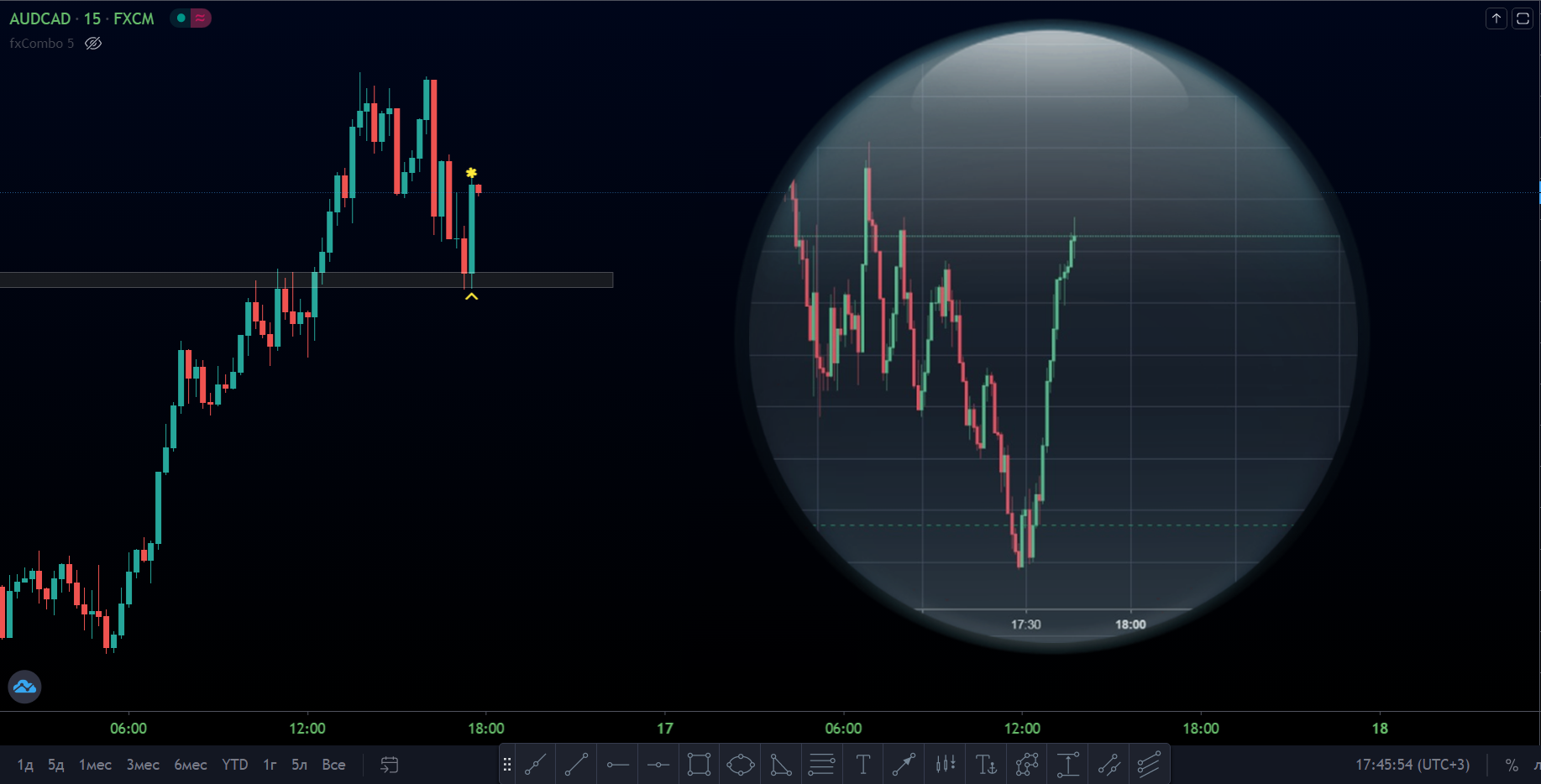
Task: Click the green market status dot
Action: click(x=181, y=18)
